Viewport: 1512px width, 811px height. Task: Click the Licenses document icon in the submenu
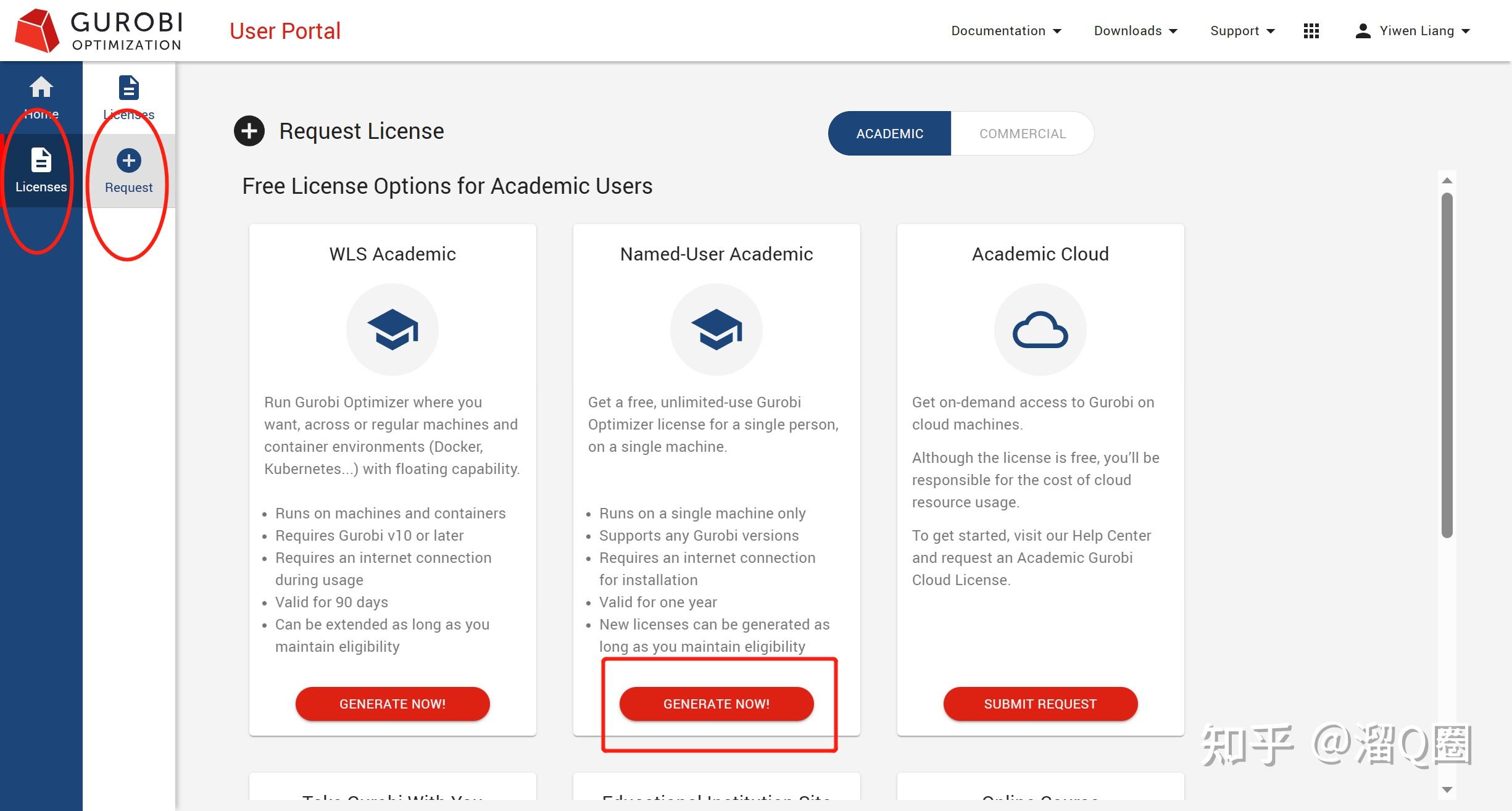click(128, 88)
